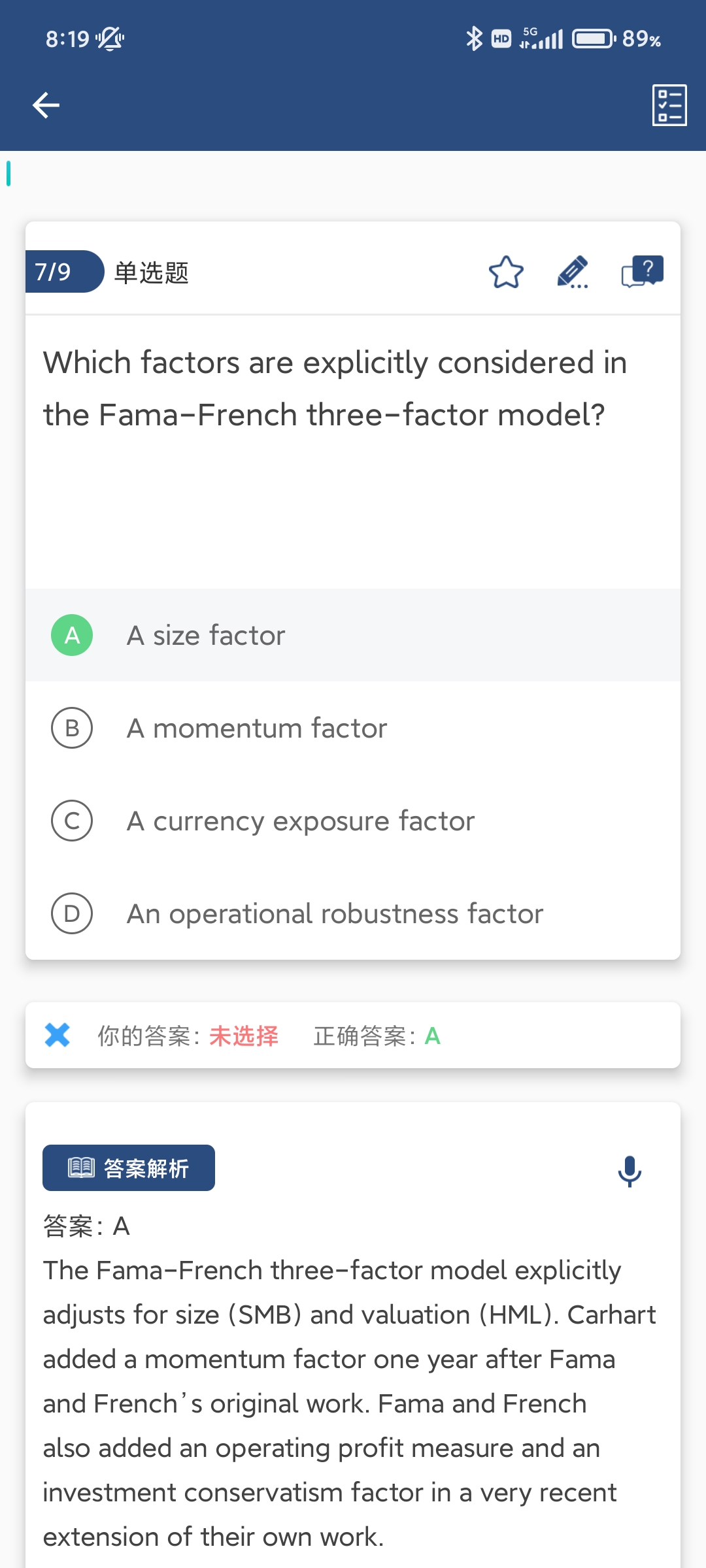Viewport: 706px width, 1568px height.
Task: Tap the question text about Fama-French
Action: pos(335,389)
